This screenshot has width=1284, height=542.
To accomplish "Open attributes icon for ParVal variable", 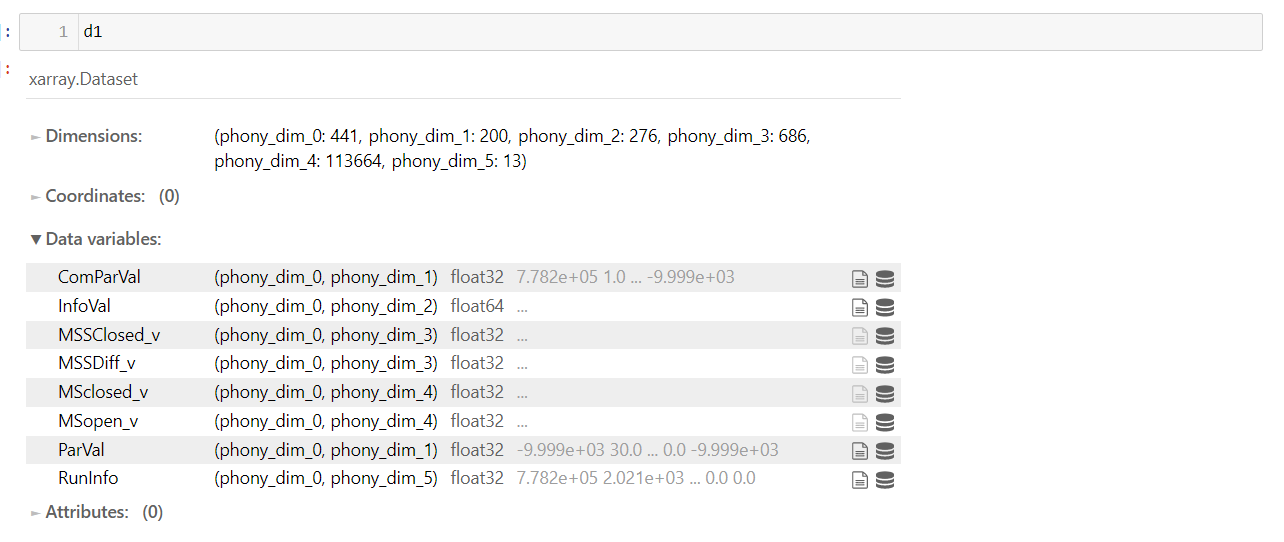I will coord(859,451).
